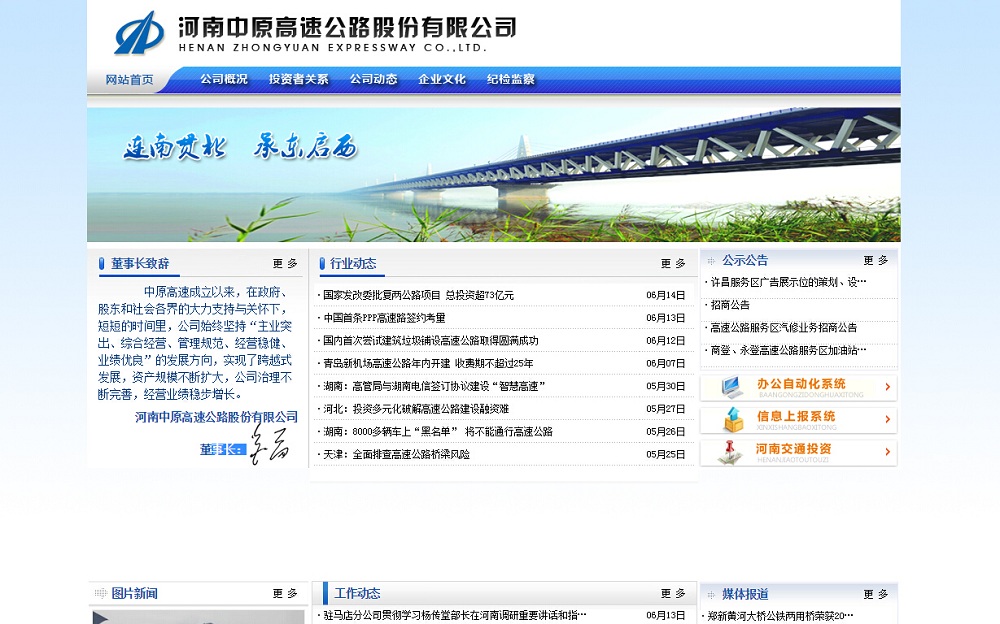Image resolution: width=1000 pixels, height=624 pixels.
Task: Click the company name 河南中原高速公路股份有限公司 header
Action: click(347, 27)
